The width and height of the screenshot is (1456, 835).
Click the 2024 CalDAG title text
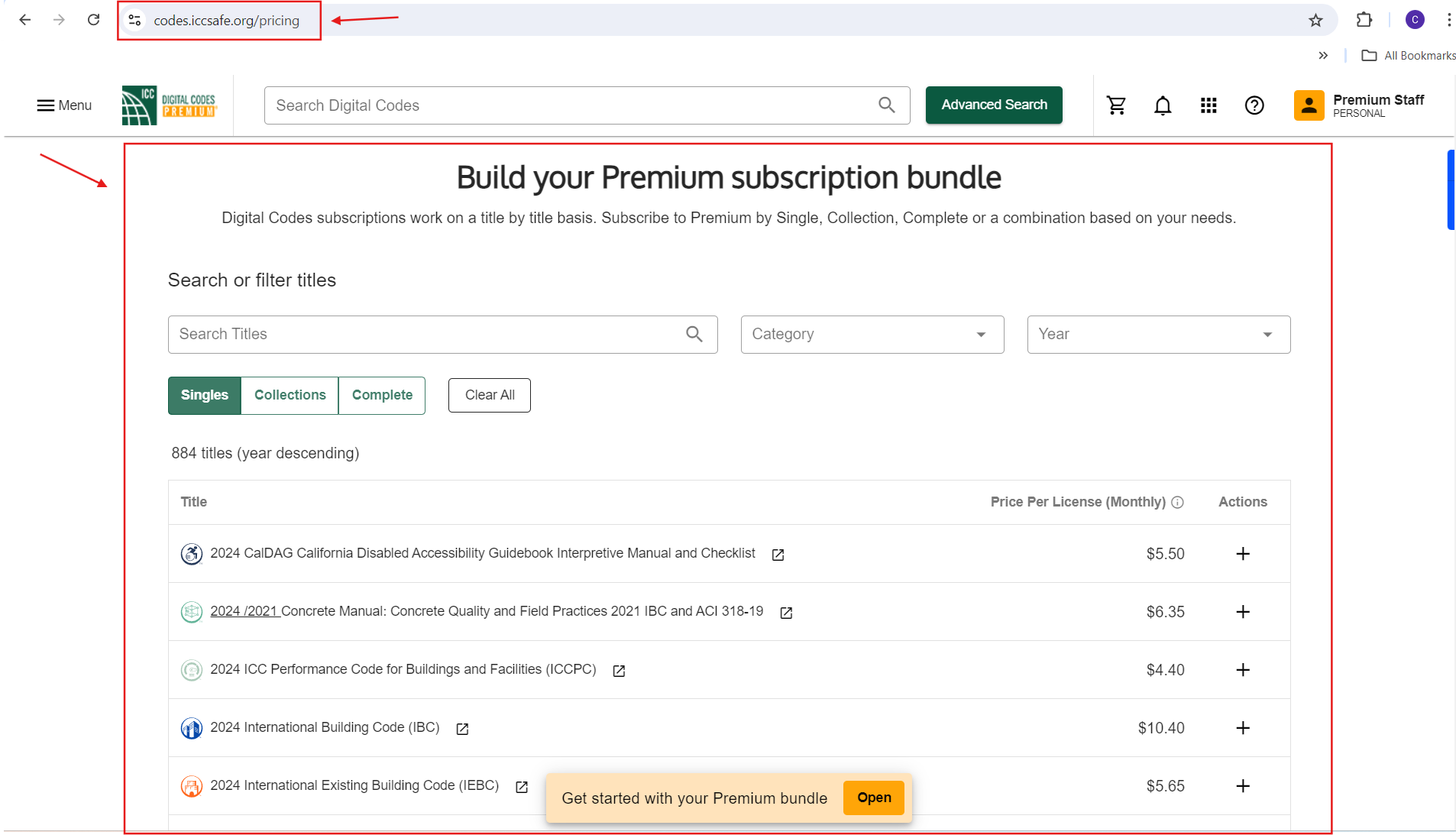coord(483,553)
